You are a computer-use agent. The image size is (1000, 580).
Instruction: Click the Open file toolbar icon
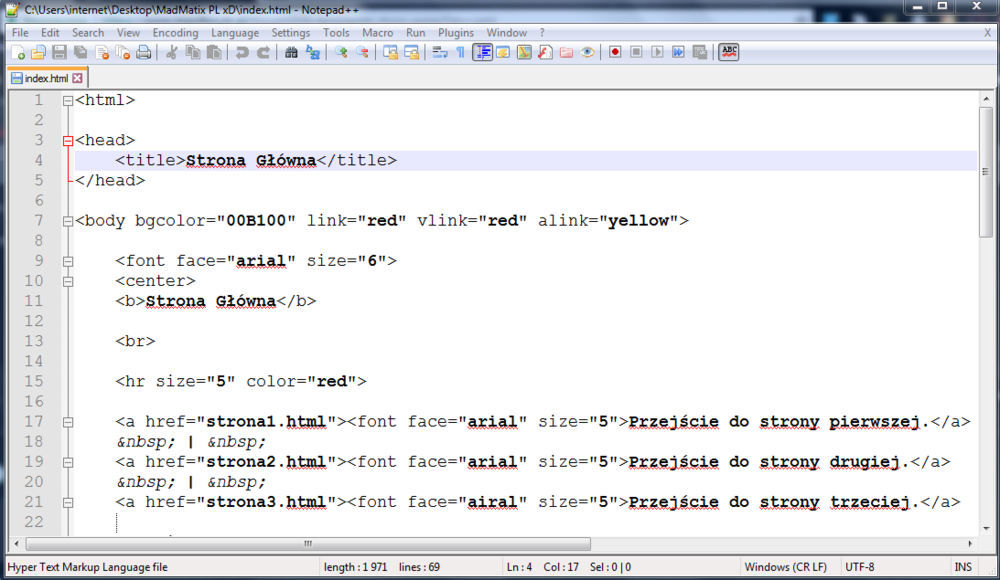[x=38, y=52]
